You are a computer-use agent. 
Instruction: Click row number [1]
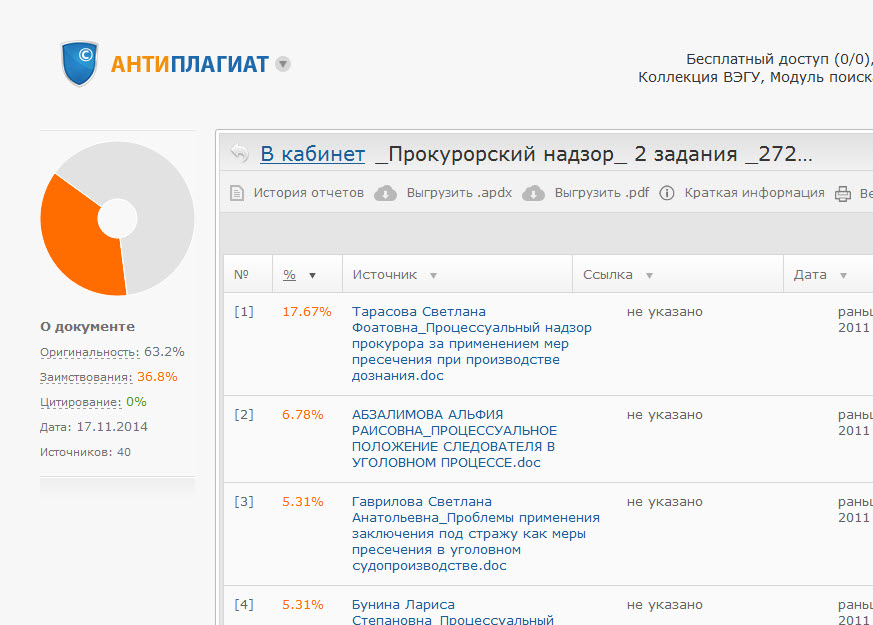pyautogui.click(x=244, y=312)
